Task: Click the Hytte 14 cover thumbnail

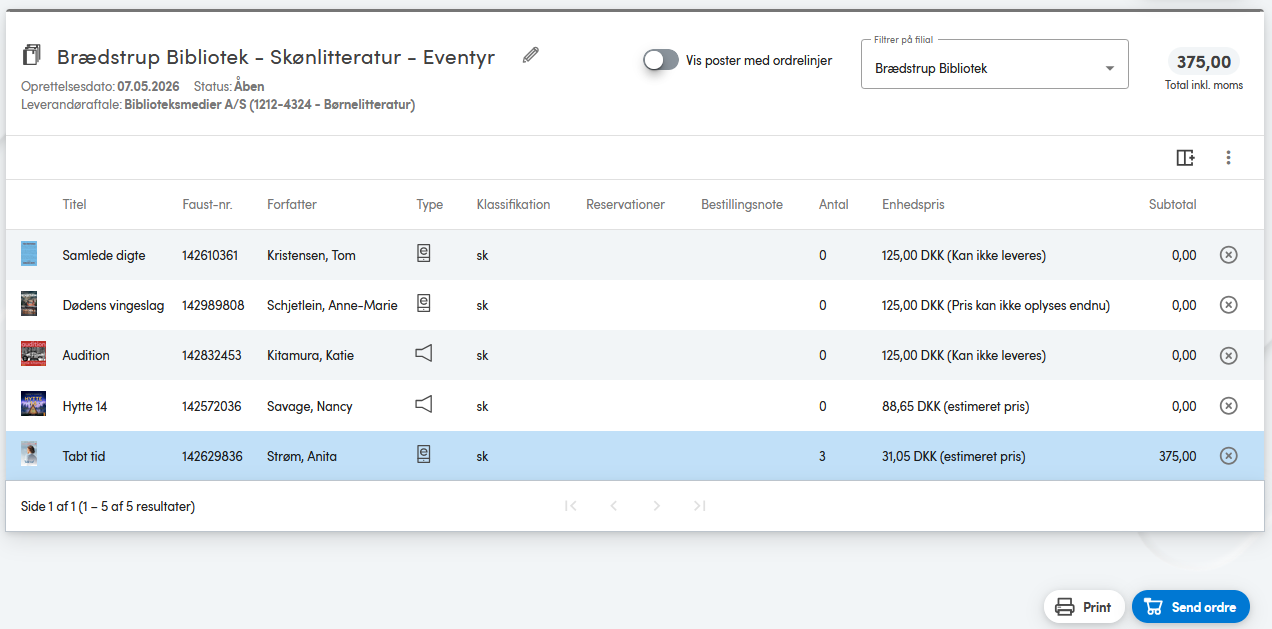Action: tap(33, 404)
